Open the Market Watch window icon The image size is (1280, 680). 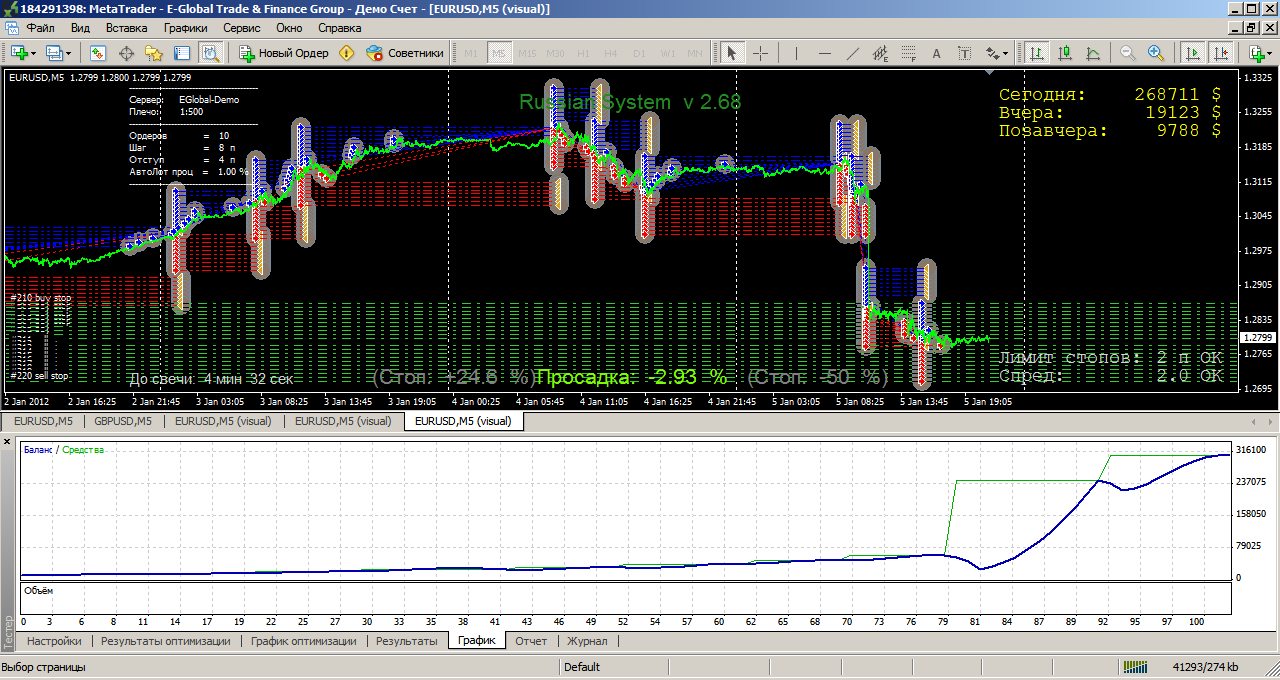(98, 53)
